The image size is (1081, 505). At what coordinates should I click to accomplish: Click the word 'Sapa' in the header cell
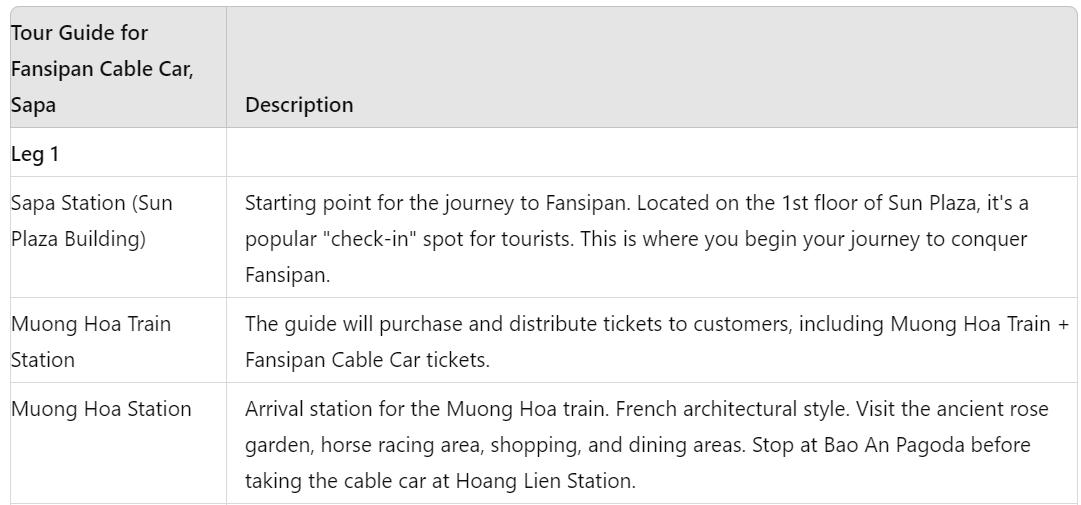(33, 105)
